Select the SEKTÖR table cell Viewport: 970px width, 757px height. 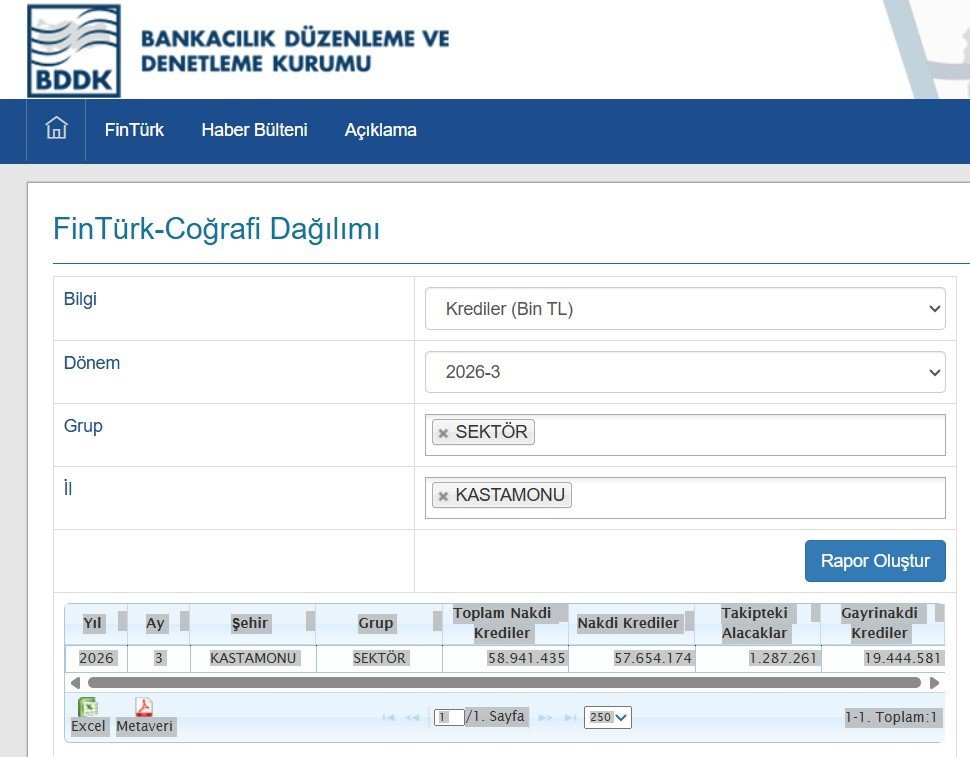pos(379,658)
